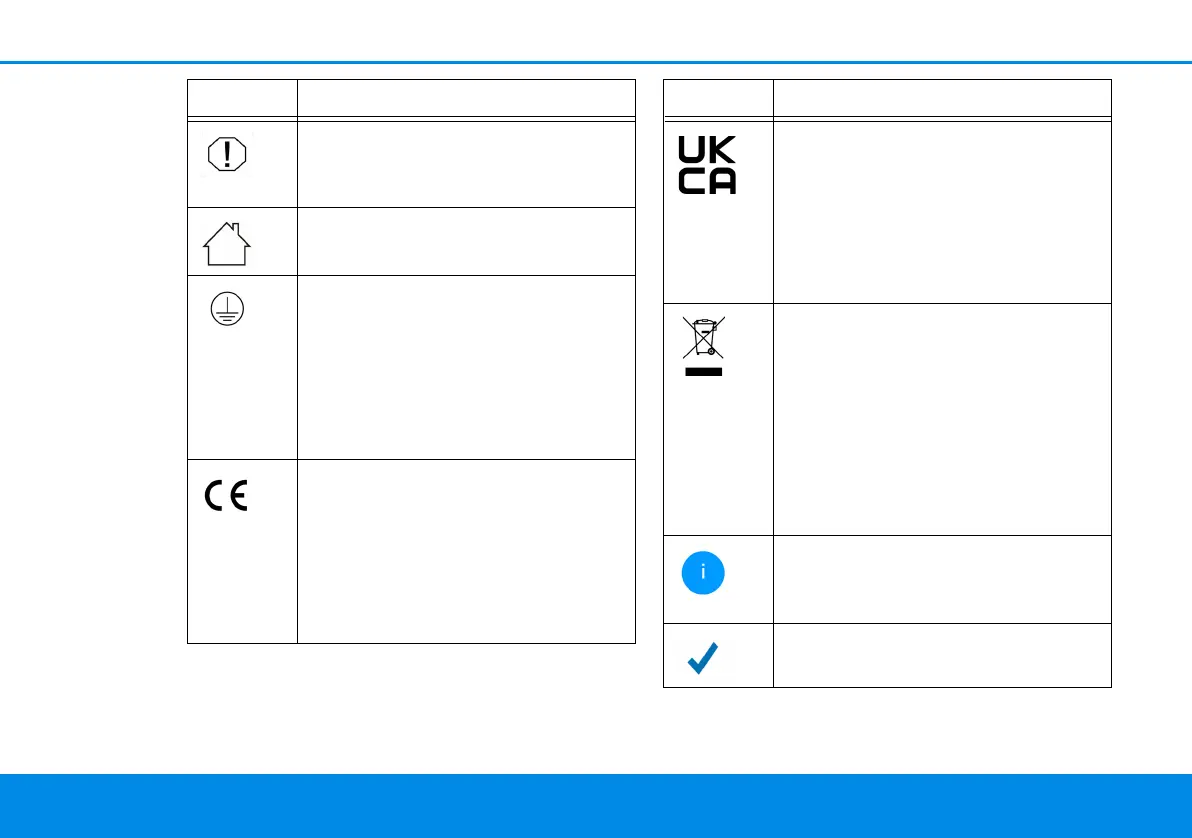The width and height of the screenshot is (1192, 838).
Task: Click the octagon exclamation warning symbol
Action: coord(227,154)
